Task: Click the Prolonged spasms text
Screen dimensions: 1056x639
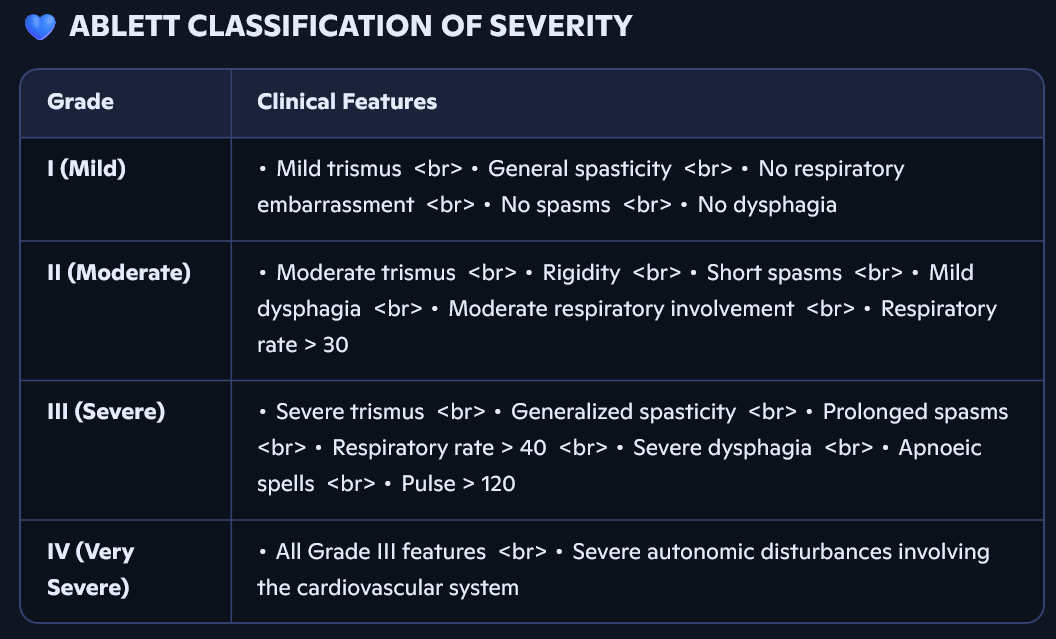Action: [x=915, y=412]
